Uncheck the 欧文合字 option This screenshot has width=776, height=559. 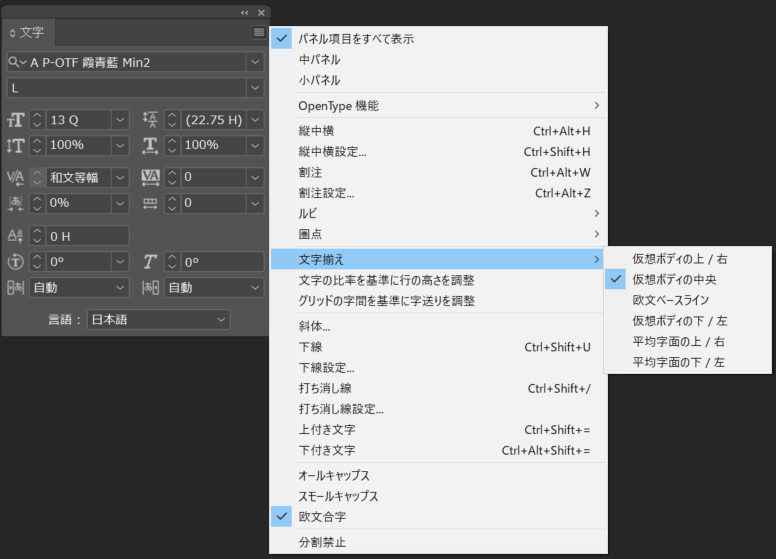324,516
